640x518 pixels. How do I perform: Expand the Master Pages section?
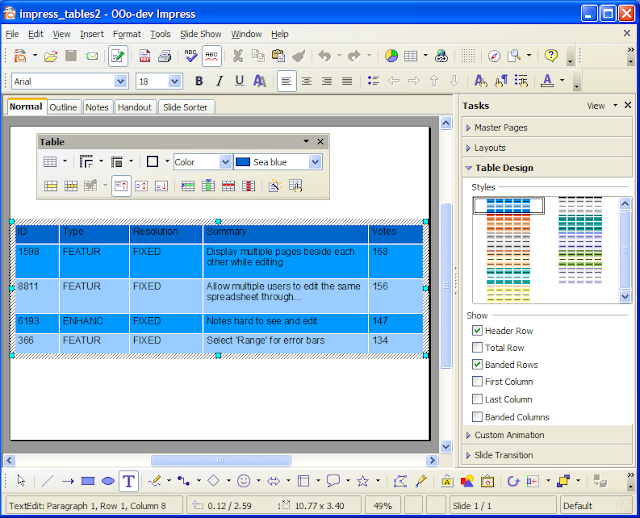point(547,128)
